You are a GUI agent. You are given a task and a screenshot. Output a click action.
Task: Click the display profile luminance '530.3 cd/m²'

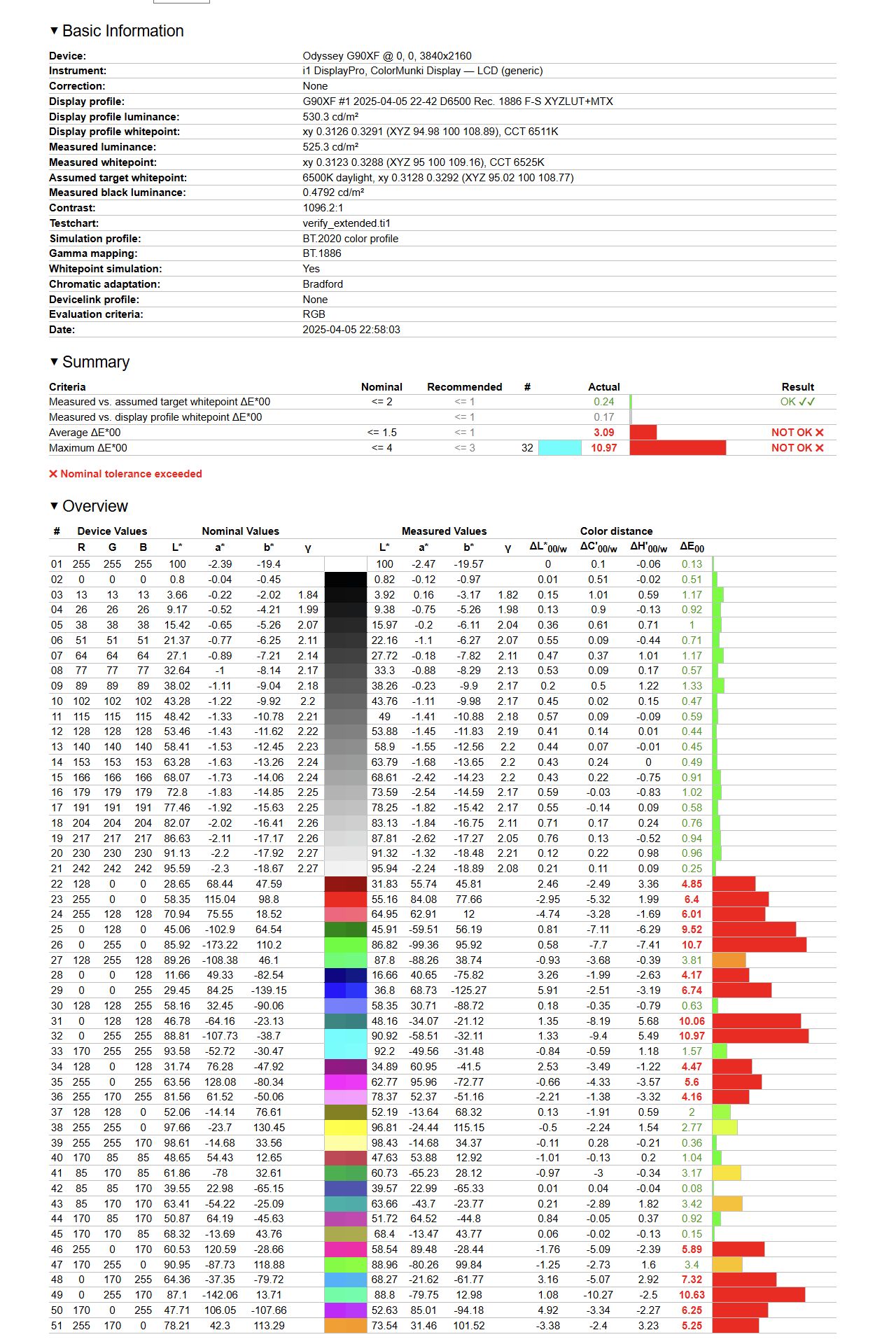click(330, 117)
